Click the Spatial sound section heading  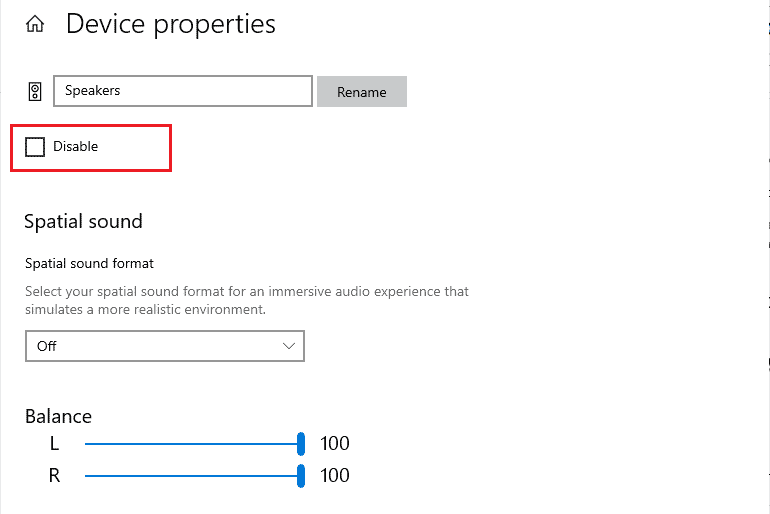(x=83, y=221)
